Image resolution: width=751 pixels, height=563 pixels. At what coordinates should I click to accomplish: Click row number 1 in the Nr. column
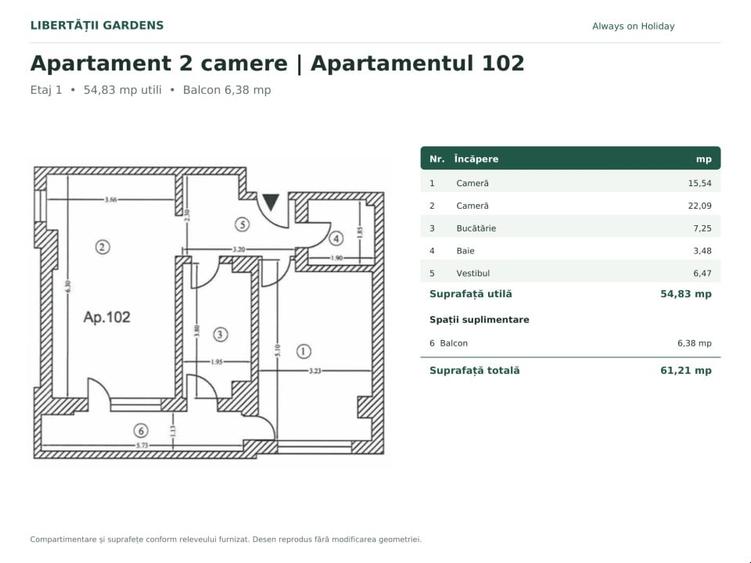point(432,183)
